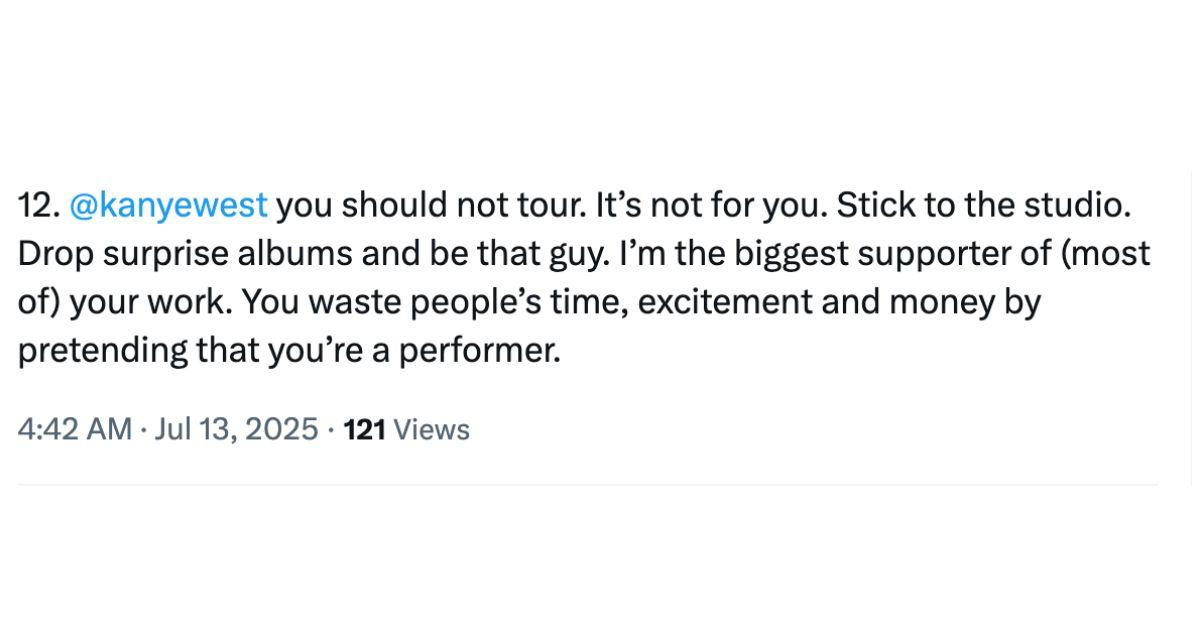Click the sentence 'Stick to the studio.'
This screenshot has height=628, width=1200.
983,206
